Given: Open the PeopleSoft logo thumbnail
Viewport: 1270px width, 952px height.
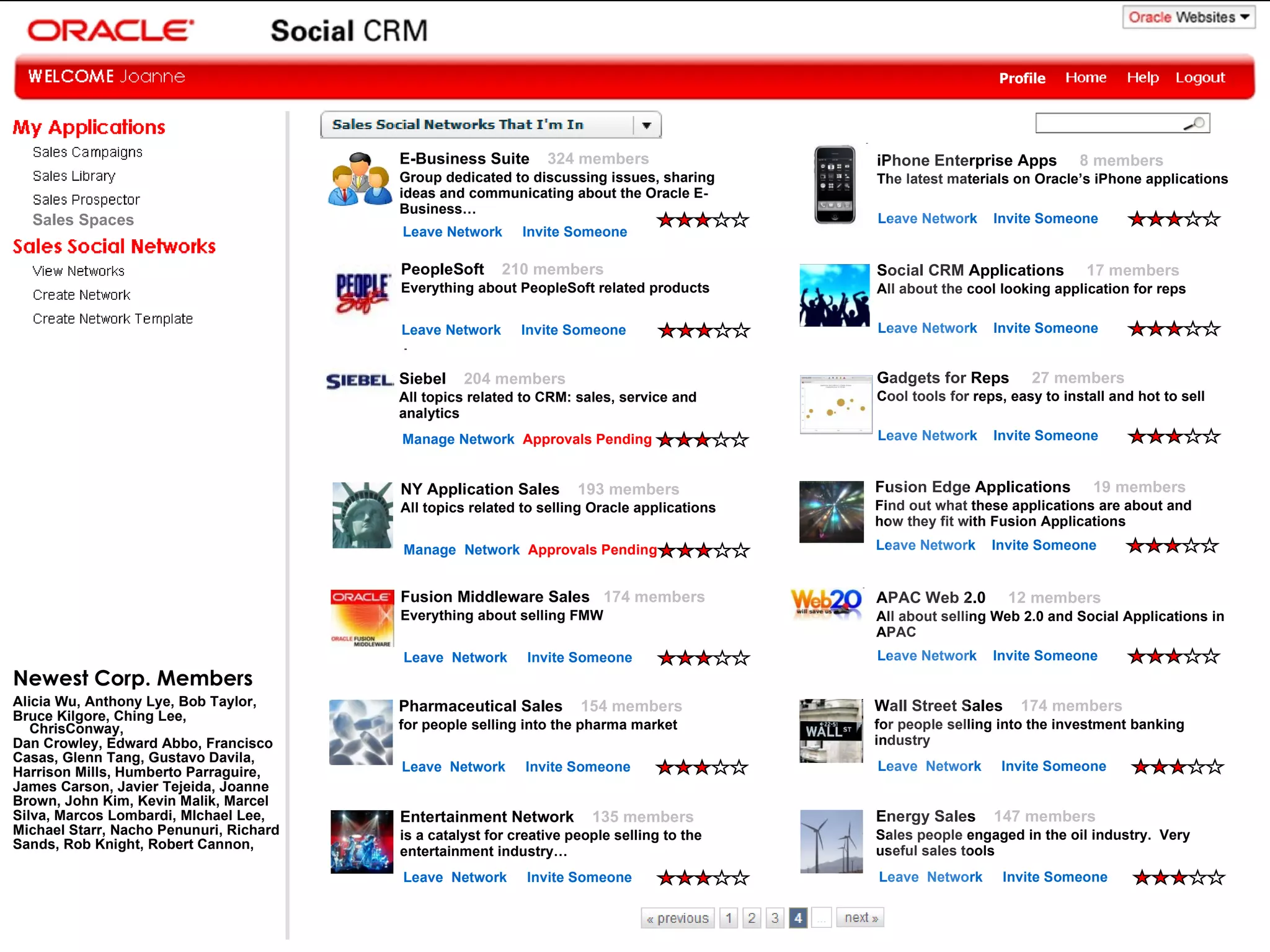Looking at the screenshot, I should 362,293.
